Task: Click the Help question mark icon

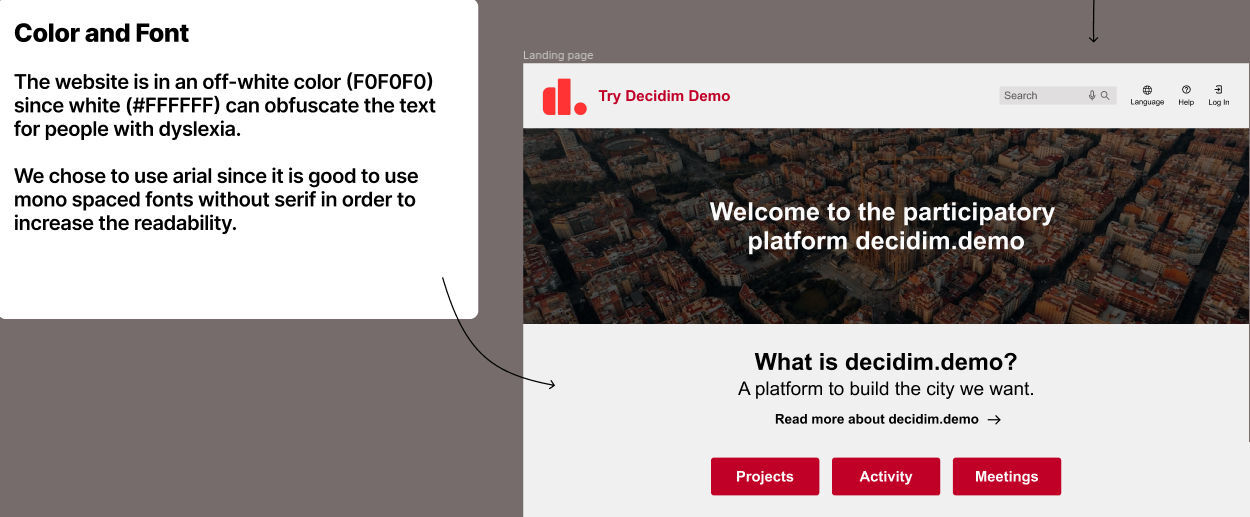Action: click(1186, 90)
